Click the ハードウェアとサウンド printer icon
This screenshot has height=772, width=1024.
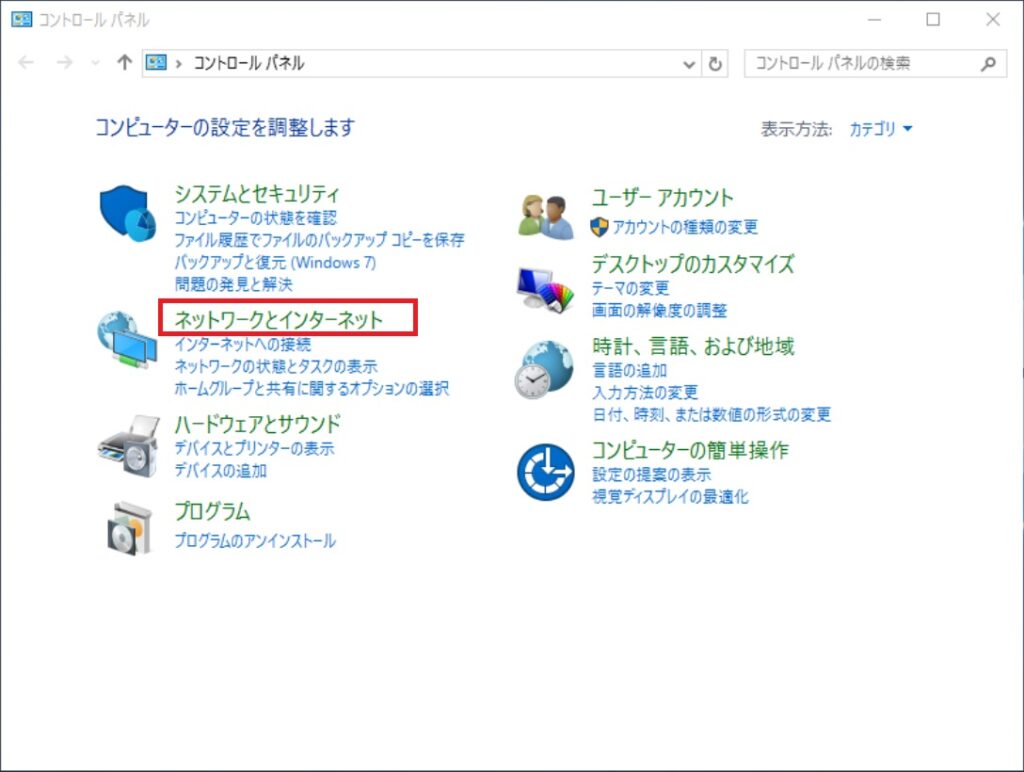point(126,445)
